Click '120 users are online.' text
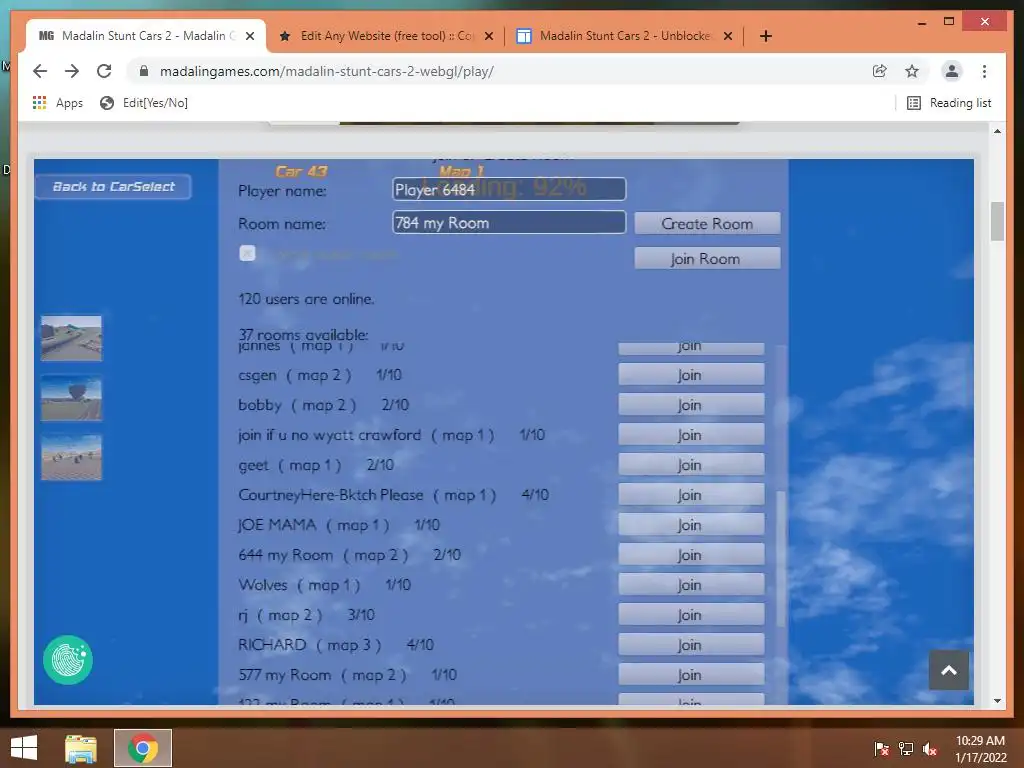1024x768 pixels. [306, 299]
